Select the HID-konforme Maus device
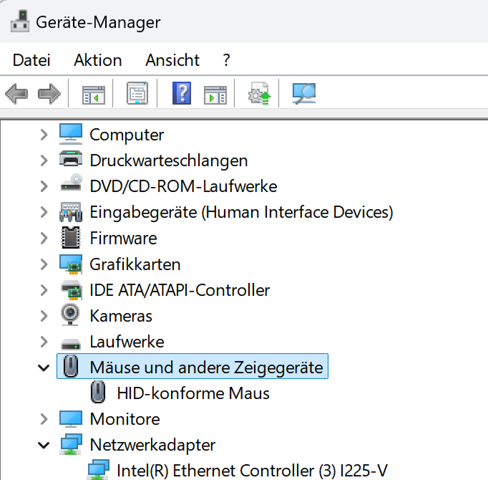The image size is (488, 480). [x=193, y=393]
